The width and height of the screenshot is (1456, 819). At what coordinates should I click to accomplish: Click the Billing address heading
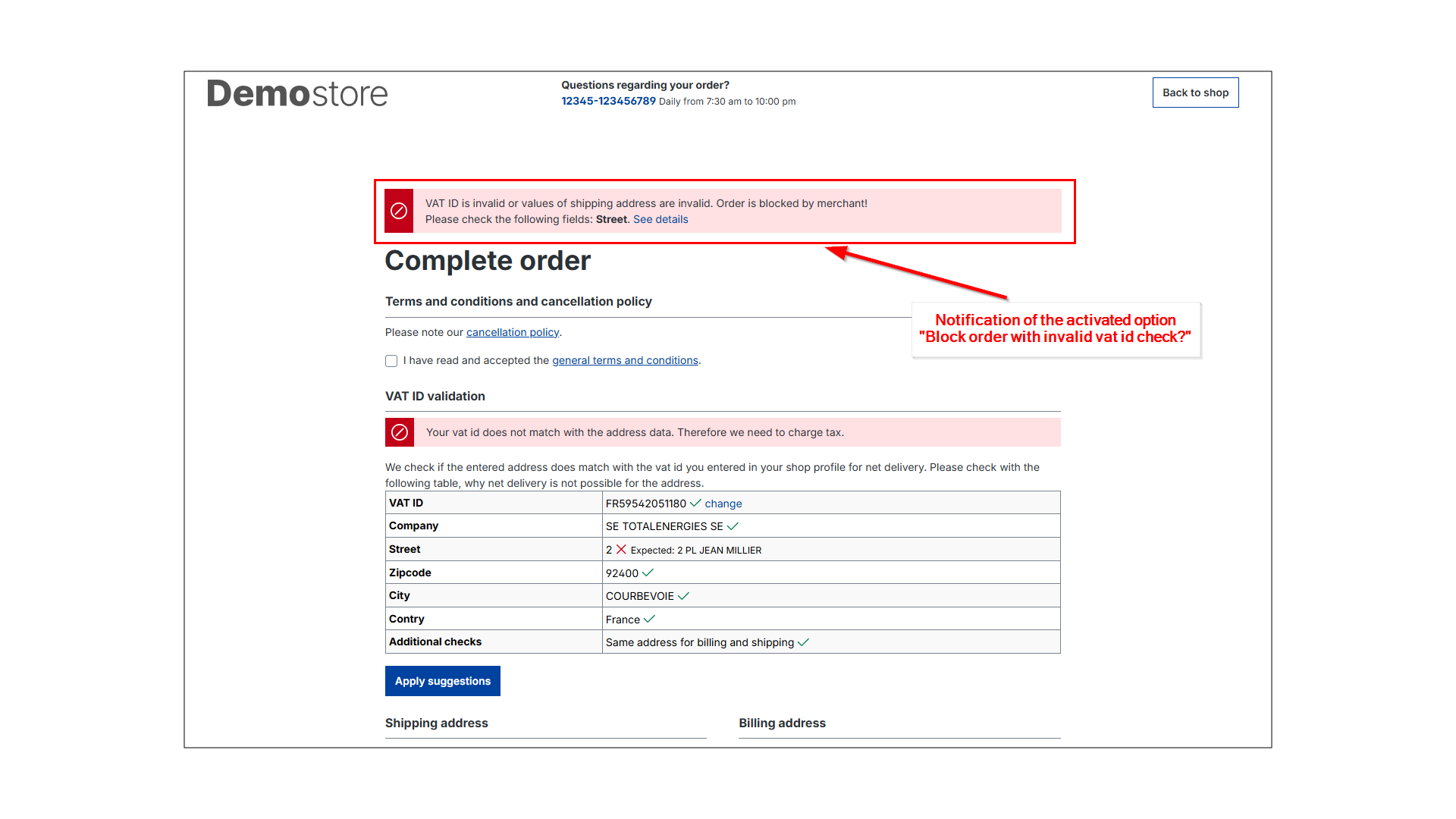click(x=783, y=723)
